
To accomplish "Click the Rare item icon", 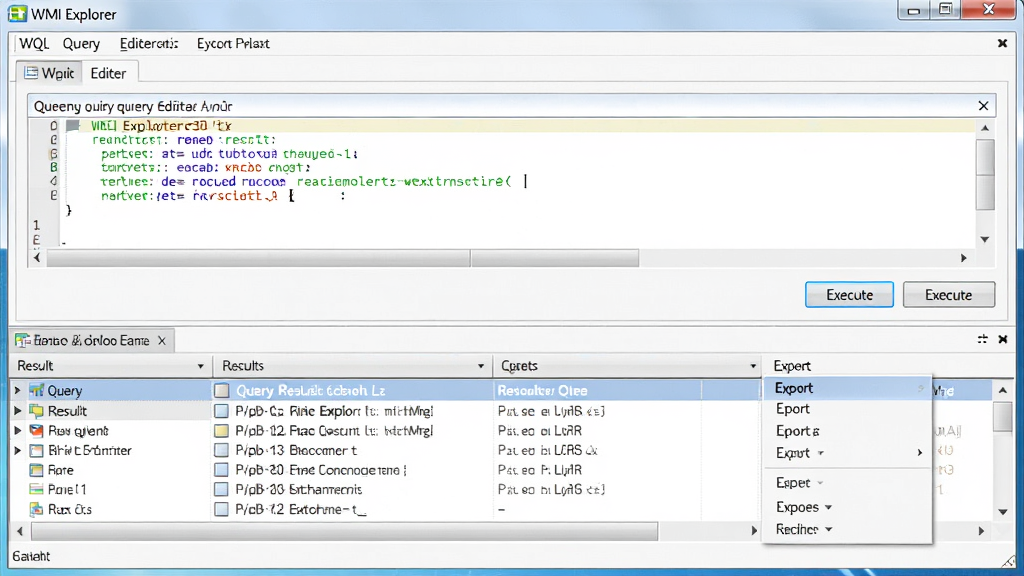I will pyautogui.click(x=37, y=470).
